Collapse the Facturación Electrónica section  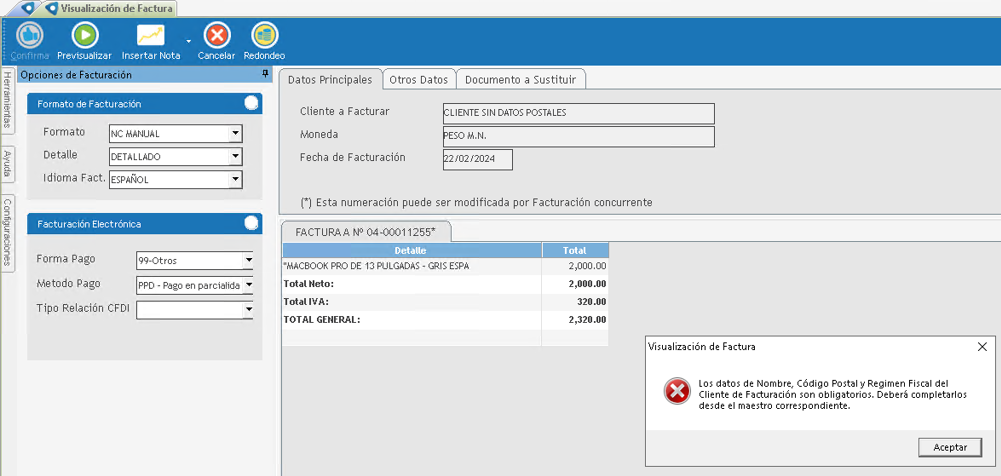(252, 223)
